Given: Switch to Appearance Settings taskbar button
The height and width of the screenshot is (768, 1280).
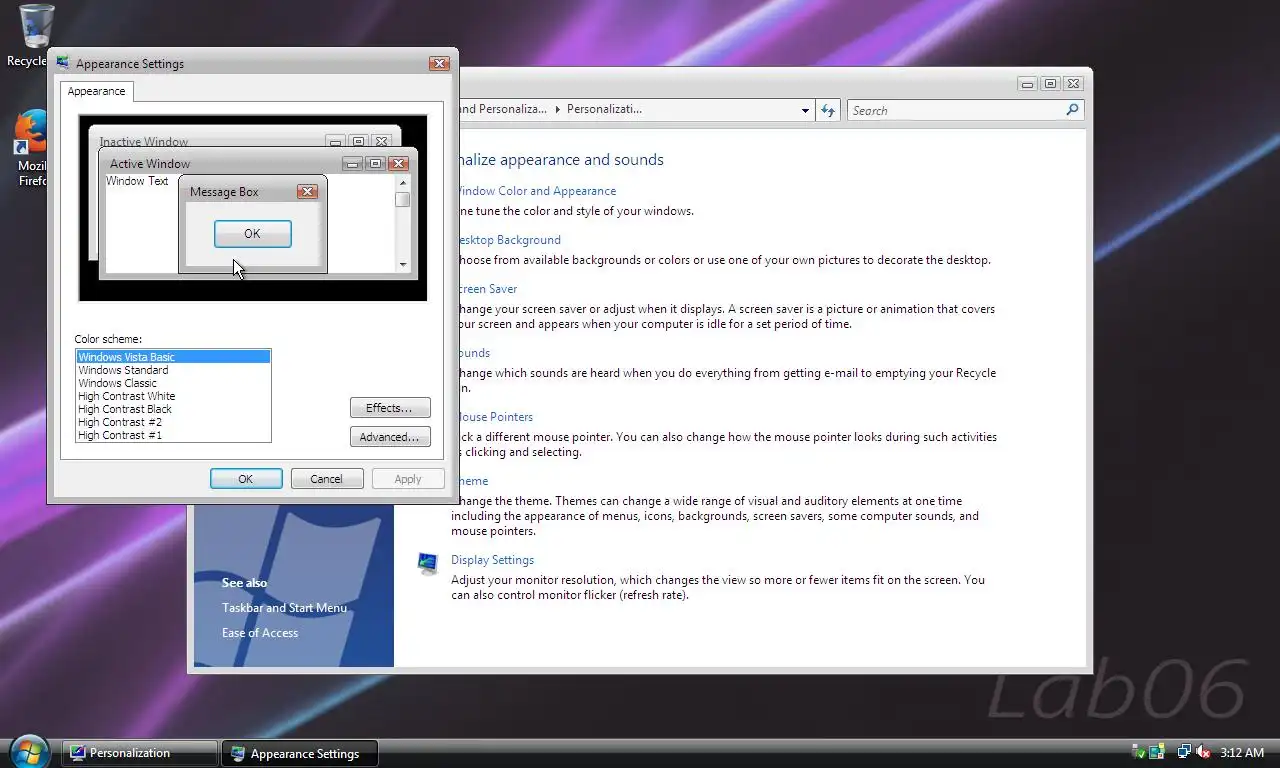Looking at the screenshot, I should point(300,753).
